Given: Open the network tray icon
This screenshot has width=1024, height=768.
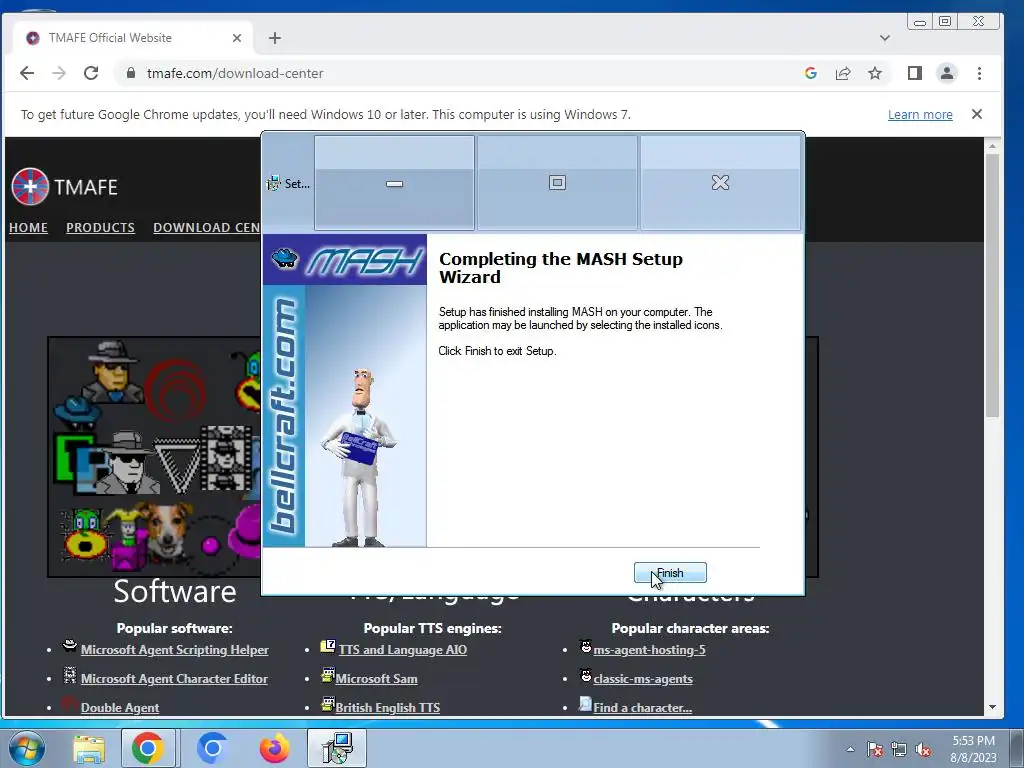Looking at the screenshot, I should pos(899,750).
